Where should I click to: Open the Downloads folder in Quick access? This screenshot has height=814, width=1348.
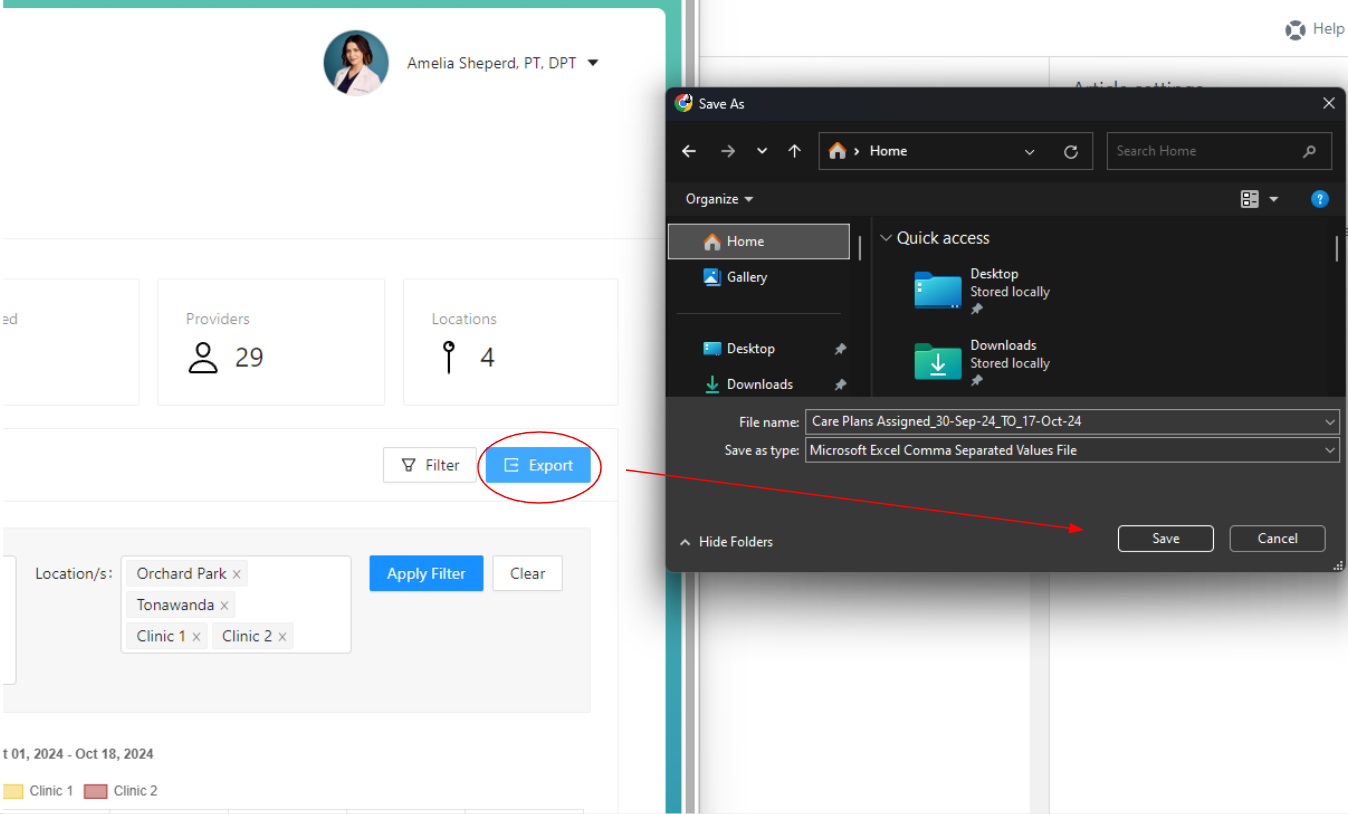(x=938, y=362)
